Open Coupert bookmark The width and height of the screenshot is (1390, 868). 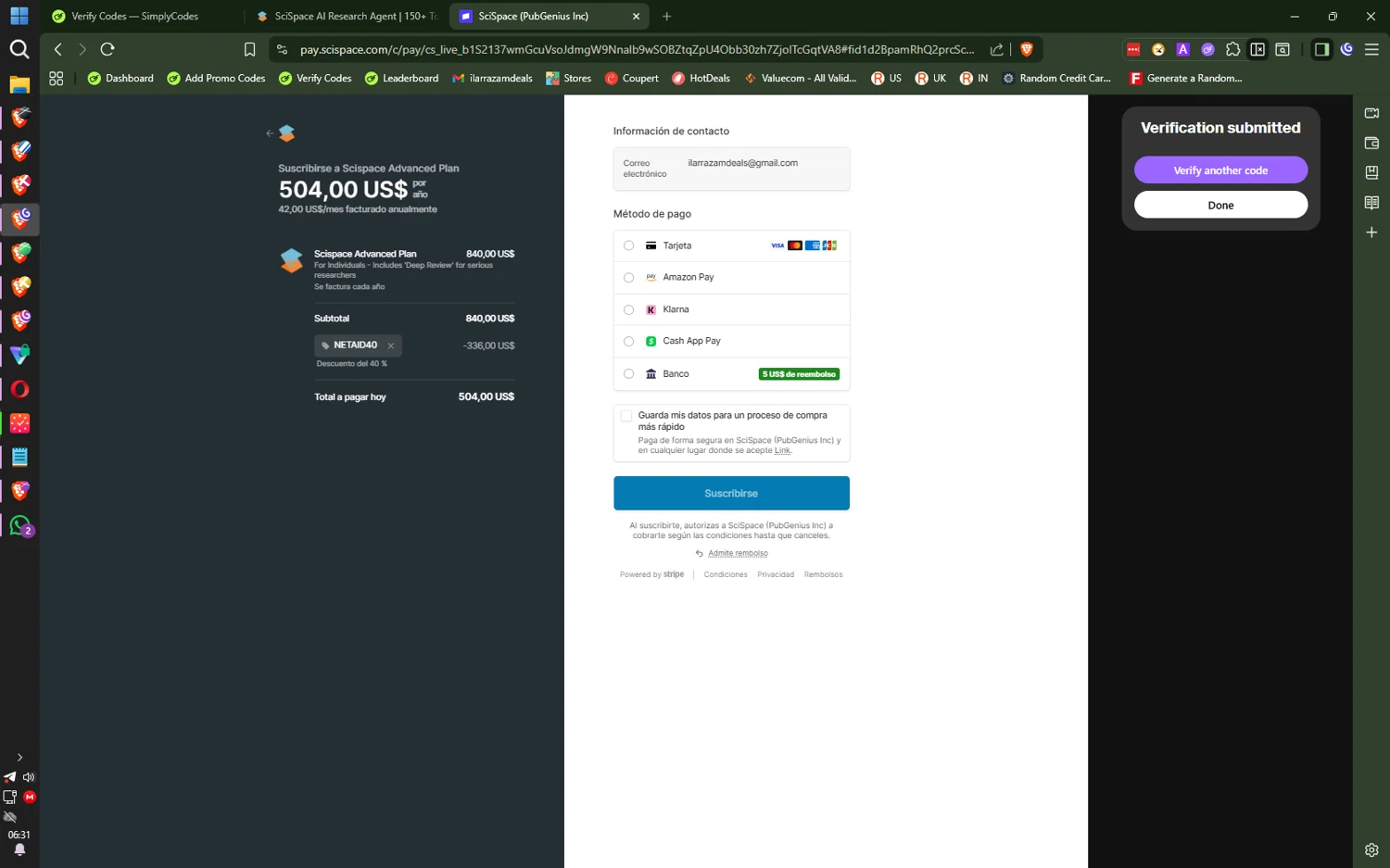point(631,78)
